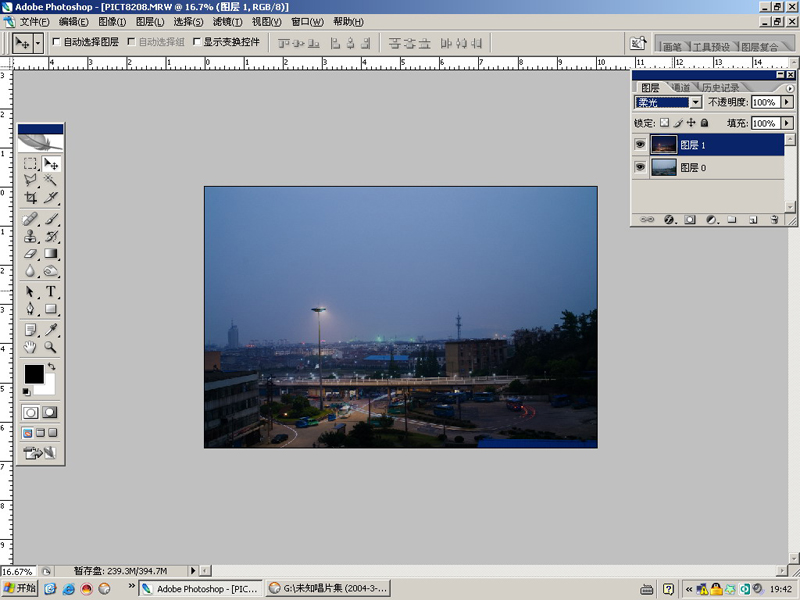Click Jump to ImageReady button
The image size is (800, 600).
40,453
